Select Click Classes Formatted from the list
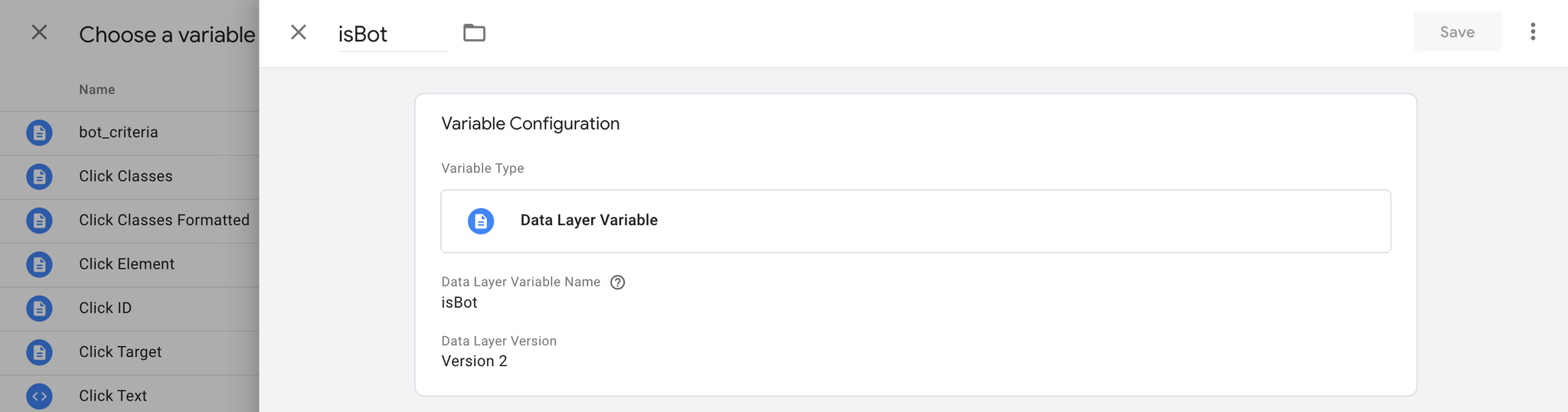Screen dimensions: 1568x412 coord(129,221)
